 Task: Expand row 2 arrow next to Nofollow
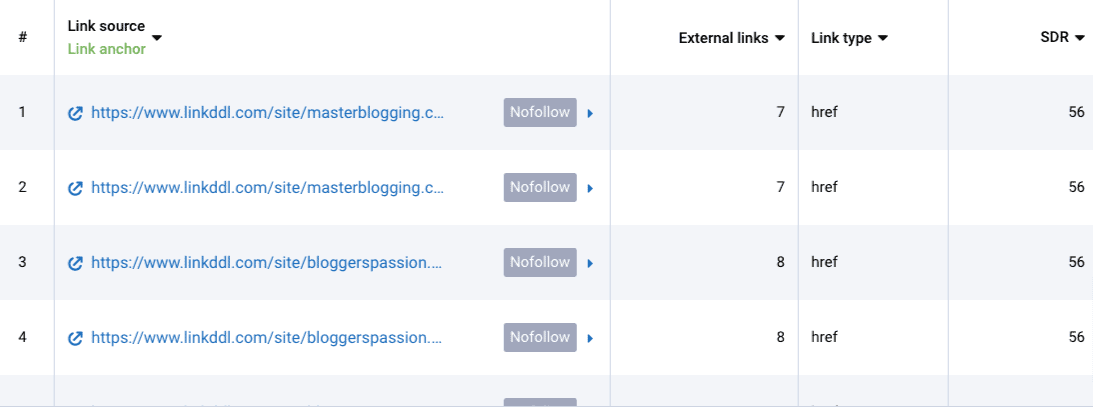tap(590, 188)
